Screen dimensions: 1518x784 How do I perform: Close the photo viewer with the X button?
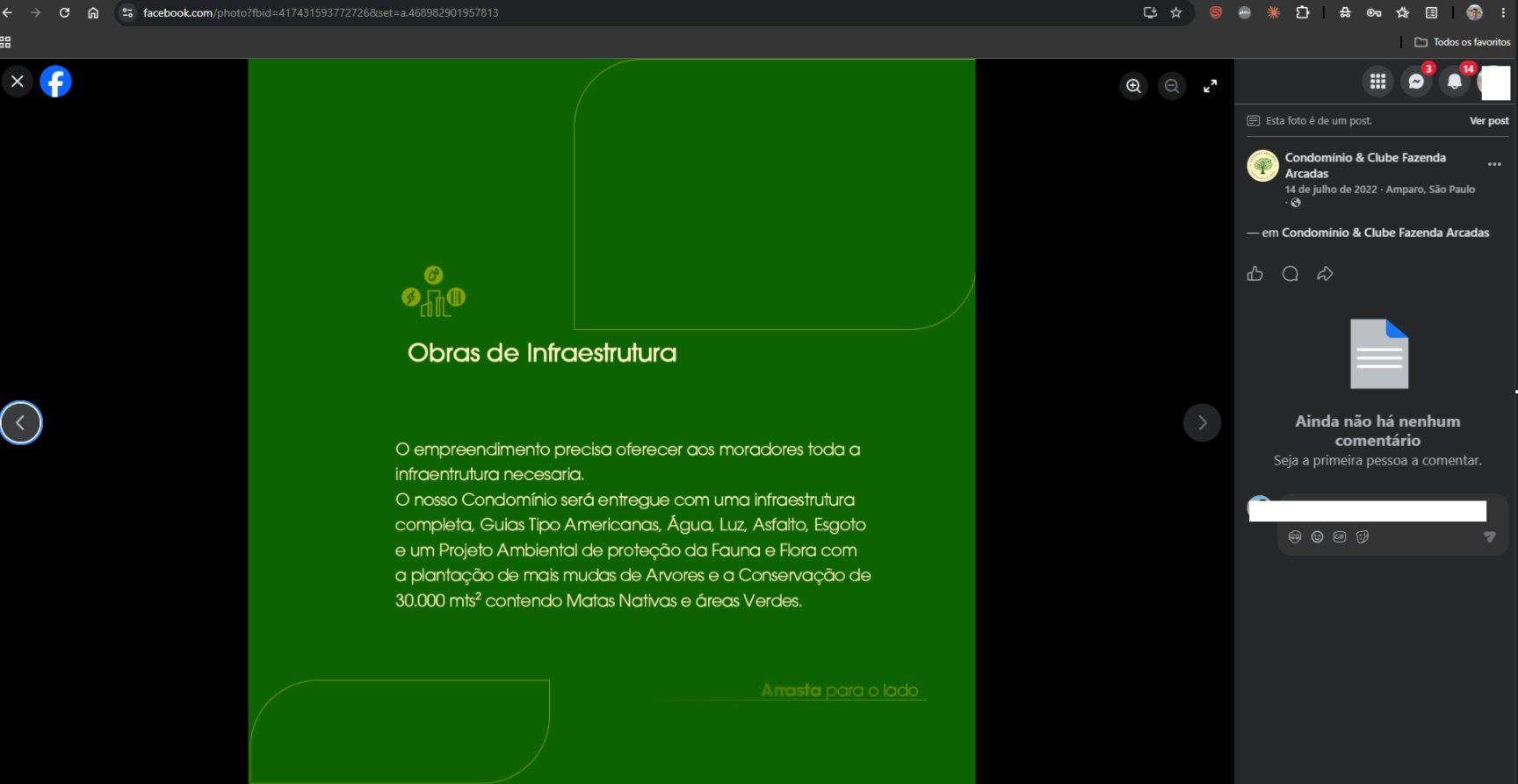[x=18, y=82]
